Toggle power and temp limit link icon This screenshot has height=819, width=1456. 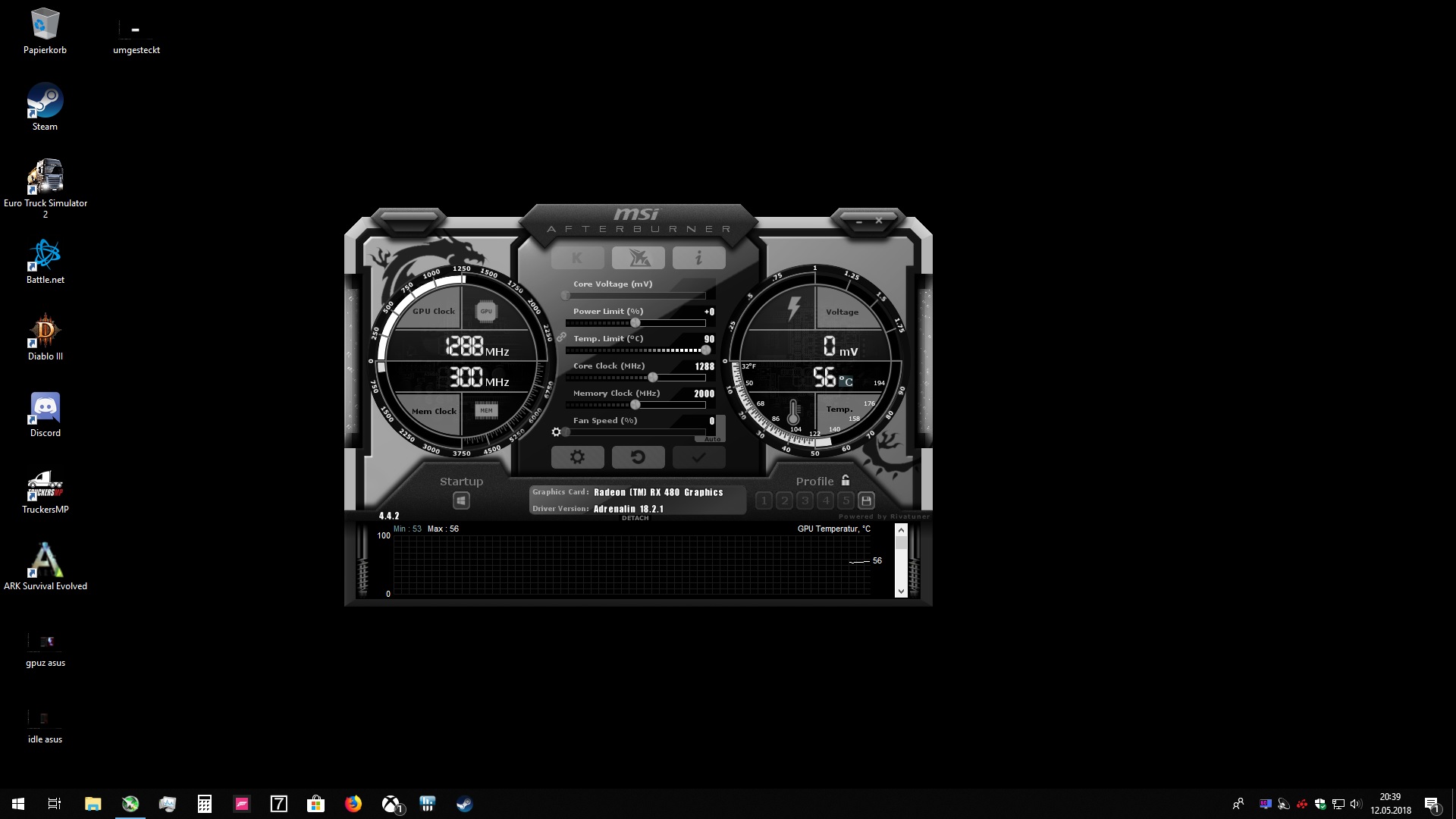[x=562, y=337]
